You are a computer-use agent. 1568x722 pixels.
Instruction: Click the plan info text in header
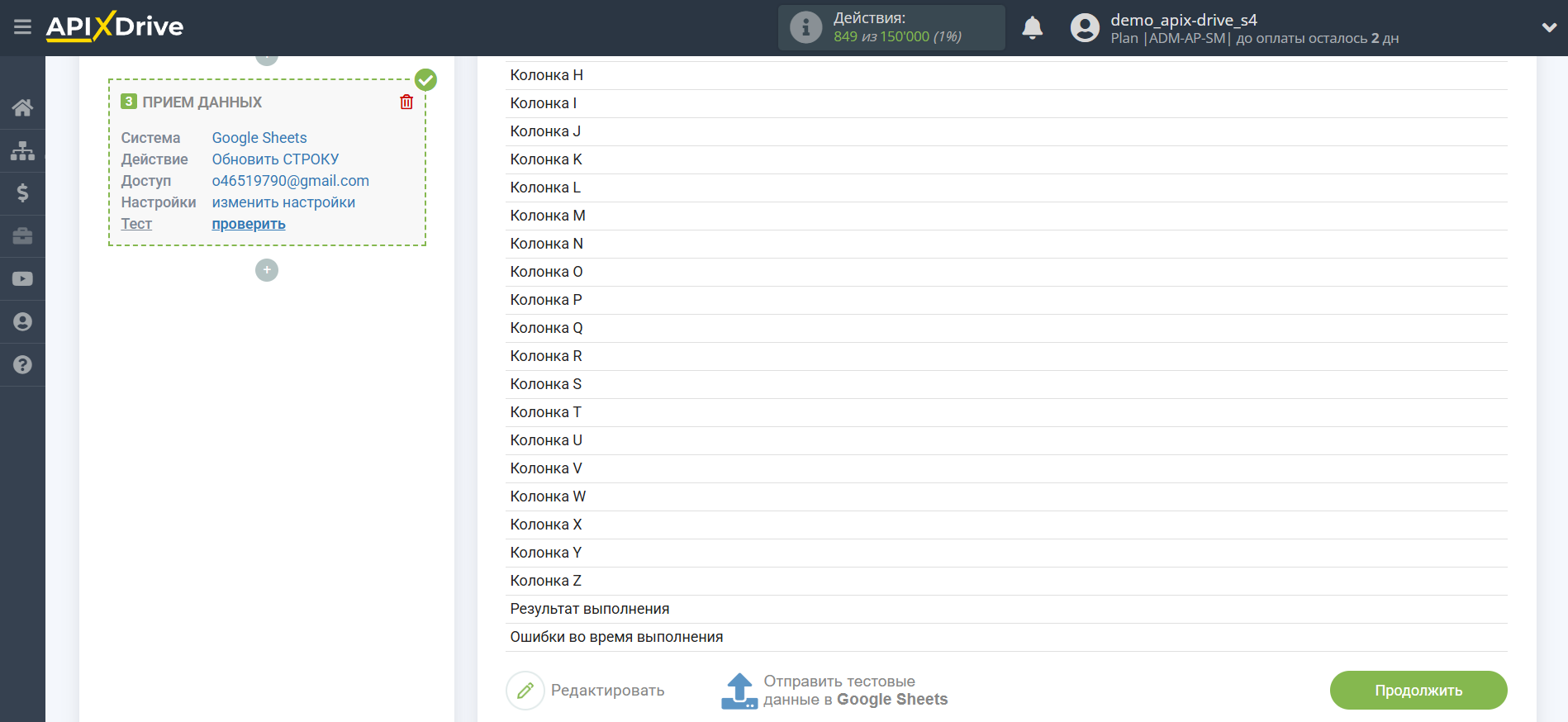click(1254, 38)
